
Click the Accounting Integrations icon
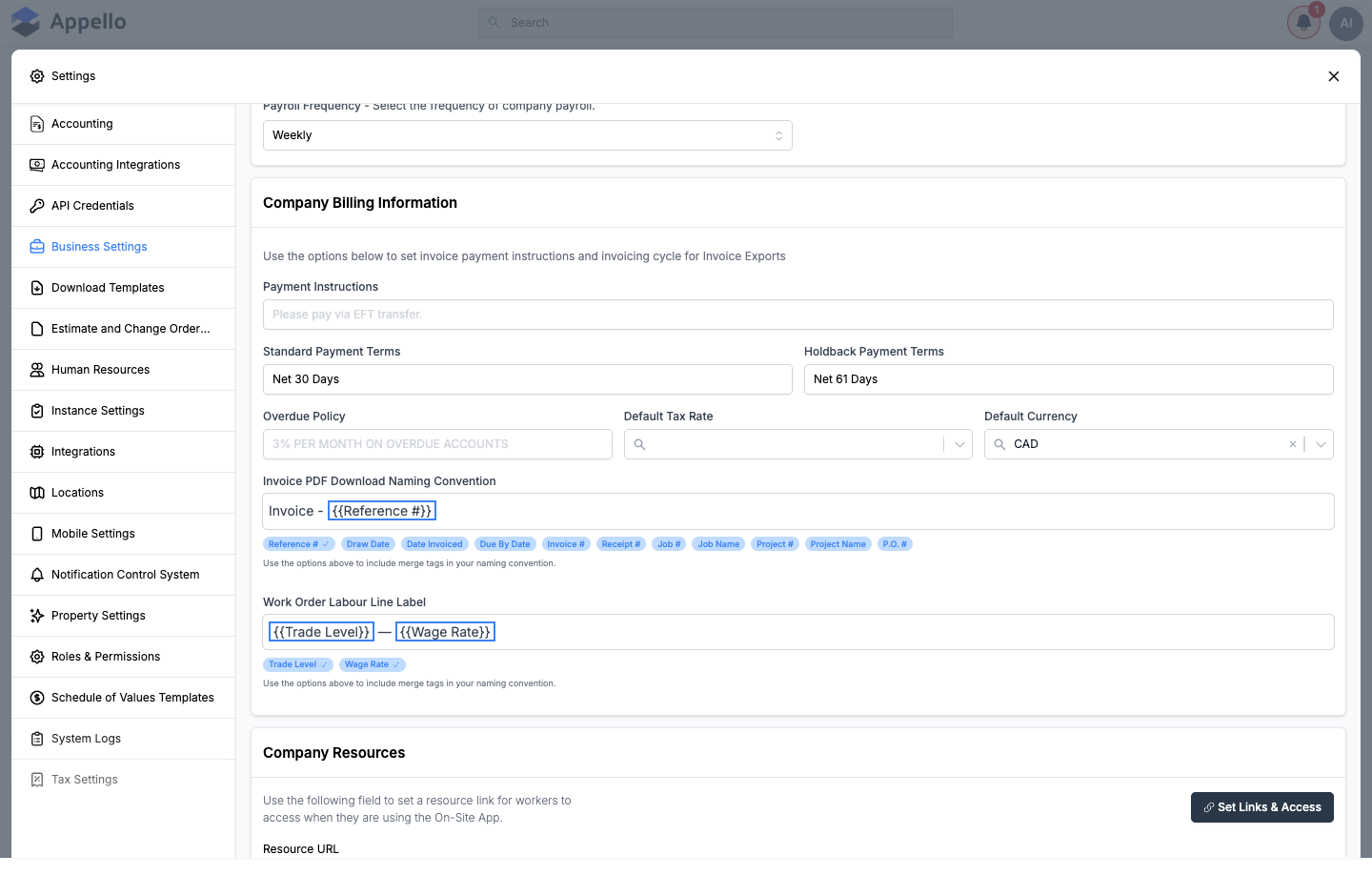pos(37,165)
